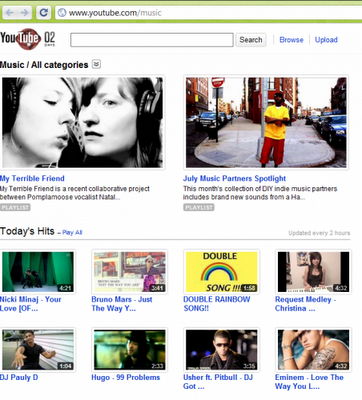Click PLAYLIST badge under July Music Partners
This screenshot has width=362, height=400.
click(x=199, y=207)
